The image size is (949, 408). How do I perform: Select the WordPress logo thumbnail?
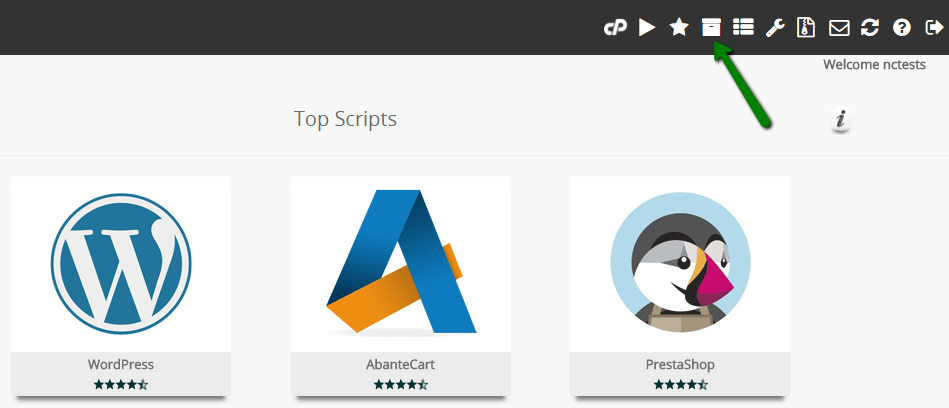(x=120, y=263)
